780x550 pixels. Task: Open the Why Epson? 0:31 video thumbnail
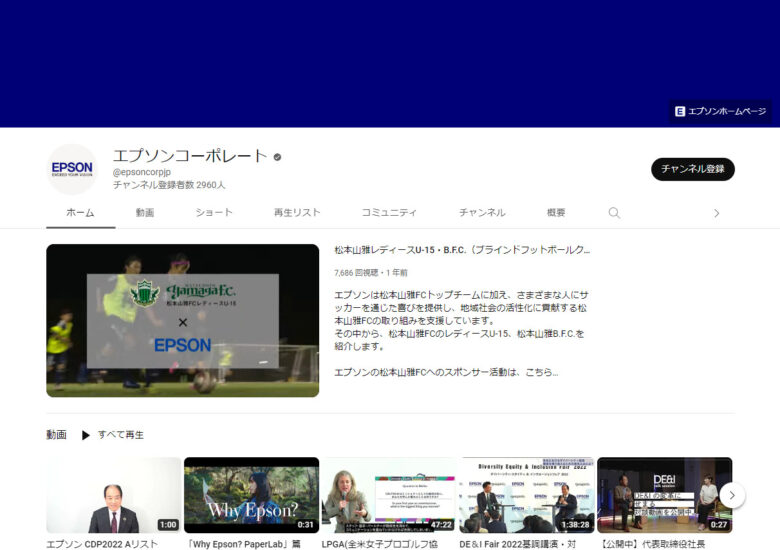coord(252,495)
